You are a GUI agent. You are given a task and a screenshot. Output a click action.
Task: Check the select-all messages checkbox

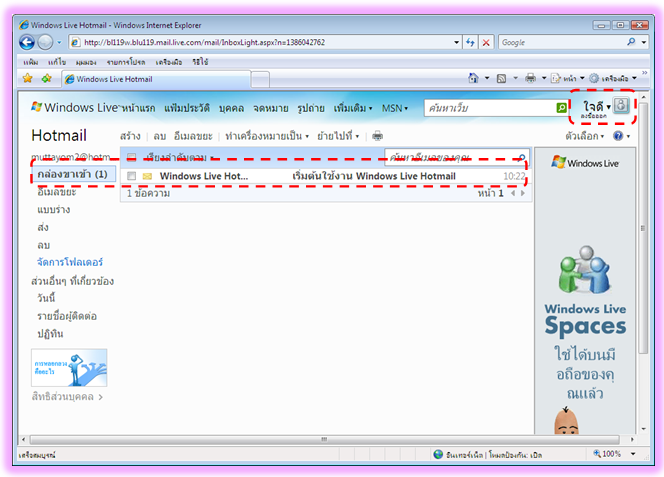(x=132, y=158)
